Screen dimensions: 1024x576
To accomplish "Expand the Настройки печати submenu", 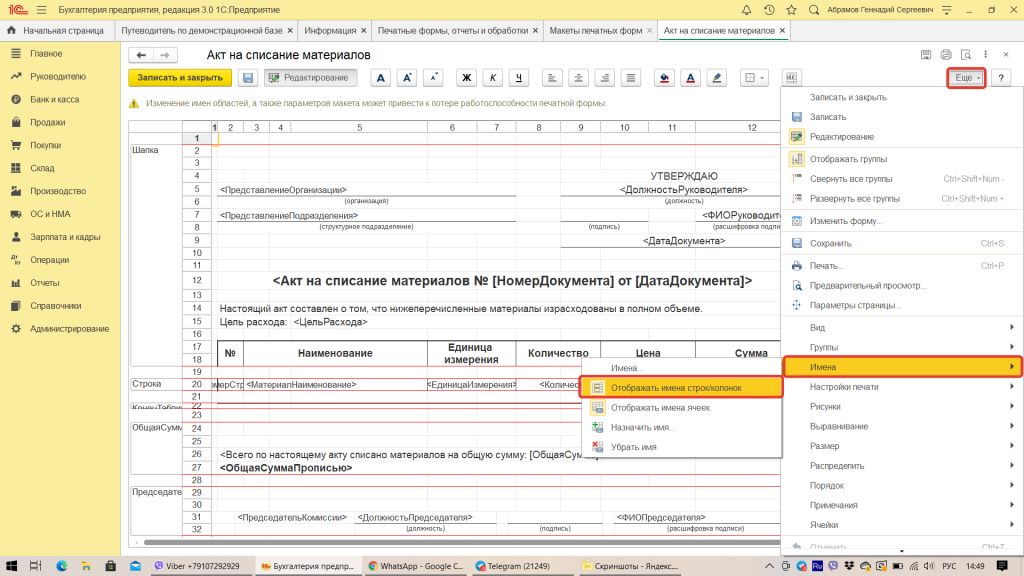I will tap(900, 387).
